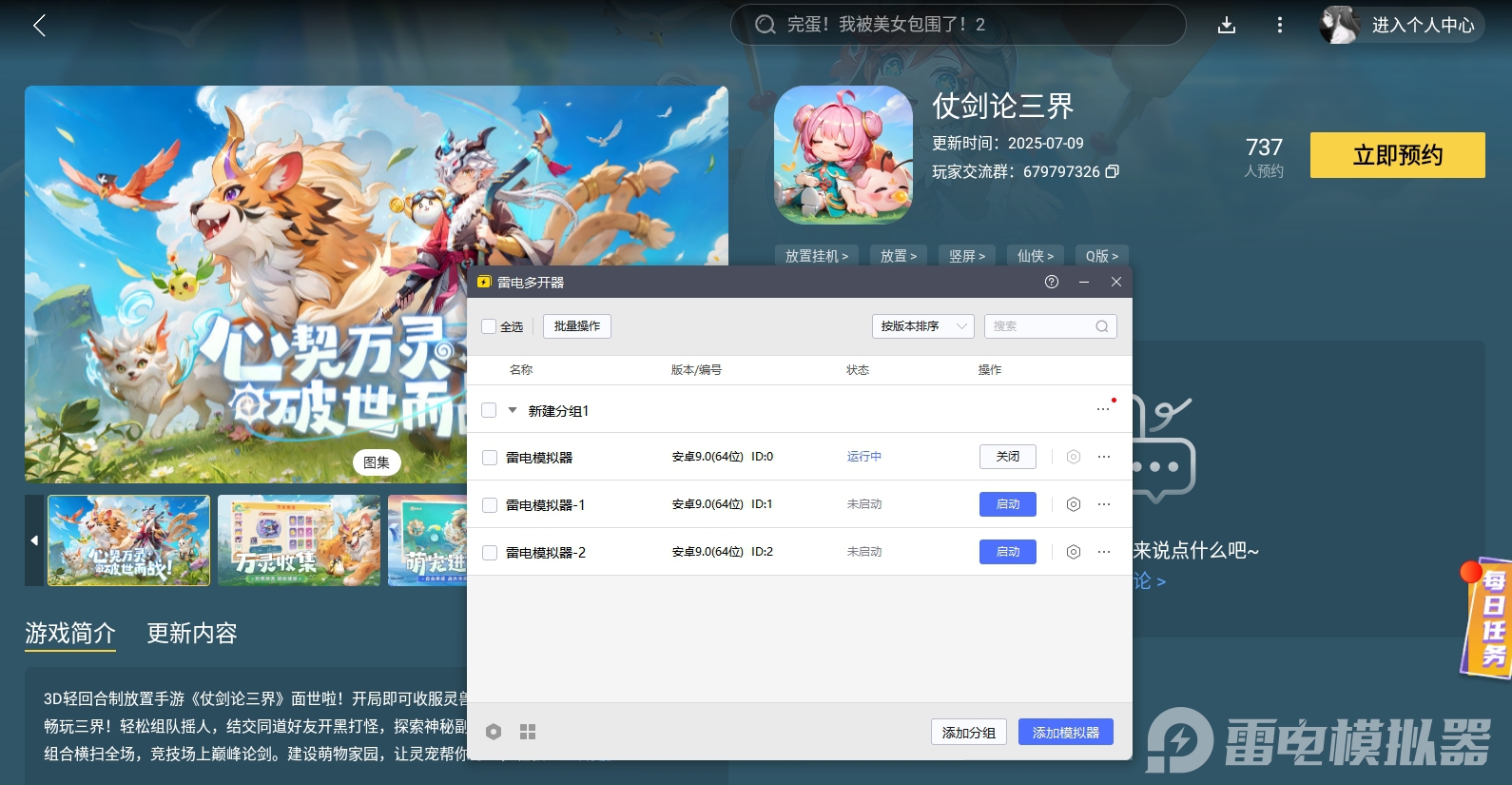1512x785 pixels.
Task: Click 立即预约 to pre-register
Action: pos(1398,155)
